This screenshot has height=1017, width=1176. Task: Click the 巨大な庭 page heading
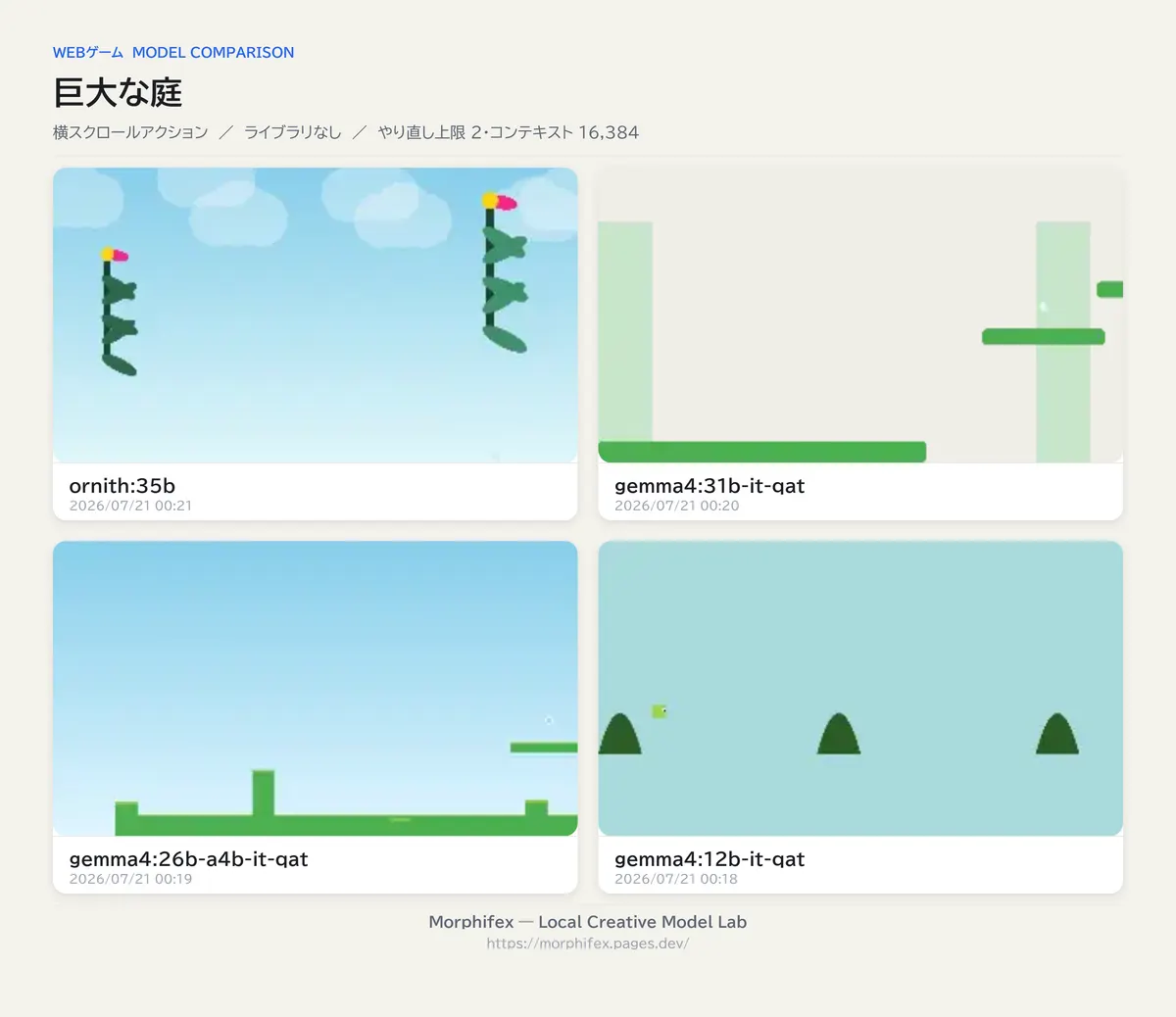pyautogui.click(x=118, y=92)
